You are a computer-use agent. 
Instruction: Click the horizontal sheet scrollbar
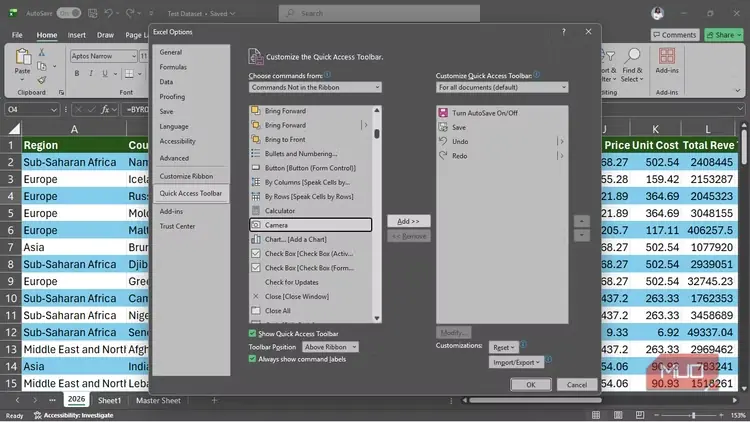(535, 400)
